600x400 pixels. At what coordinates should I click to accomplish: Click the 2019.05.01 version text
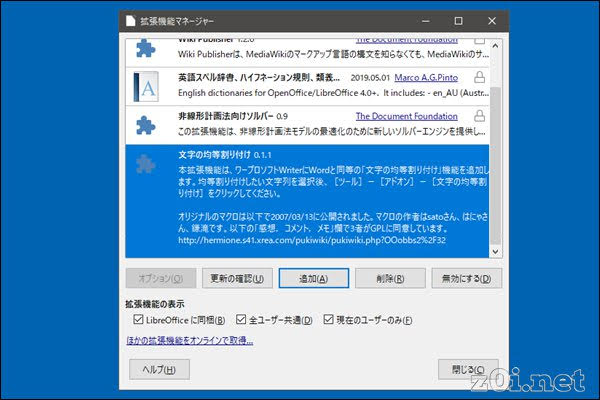click(370, 78)
